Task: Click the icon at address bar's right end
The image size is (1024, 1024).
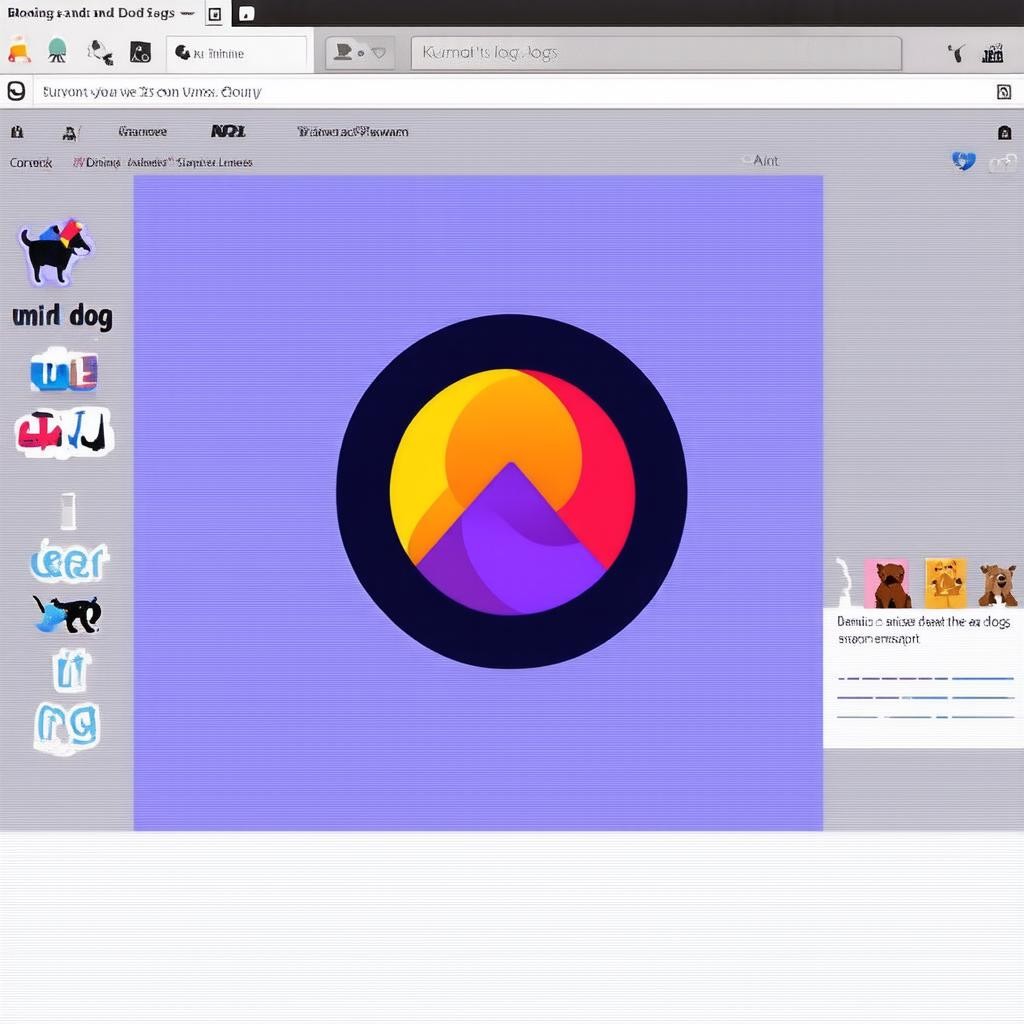Action: (x=1003, y=92)
